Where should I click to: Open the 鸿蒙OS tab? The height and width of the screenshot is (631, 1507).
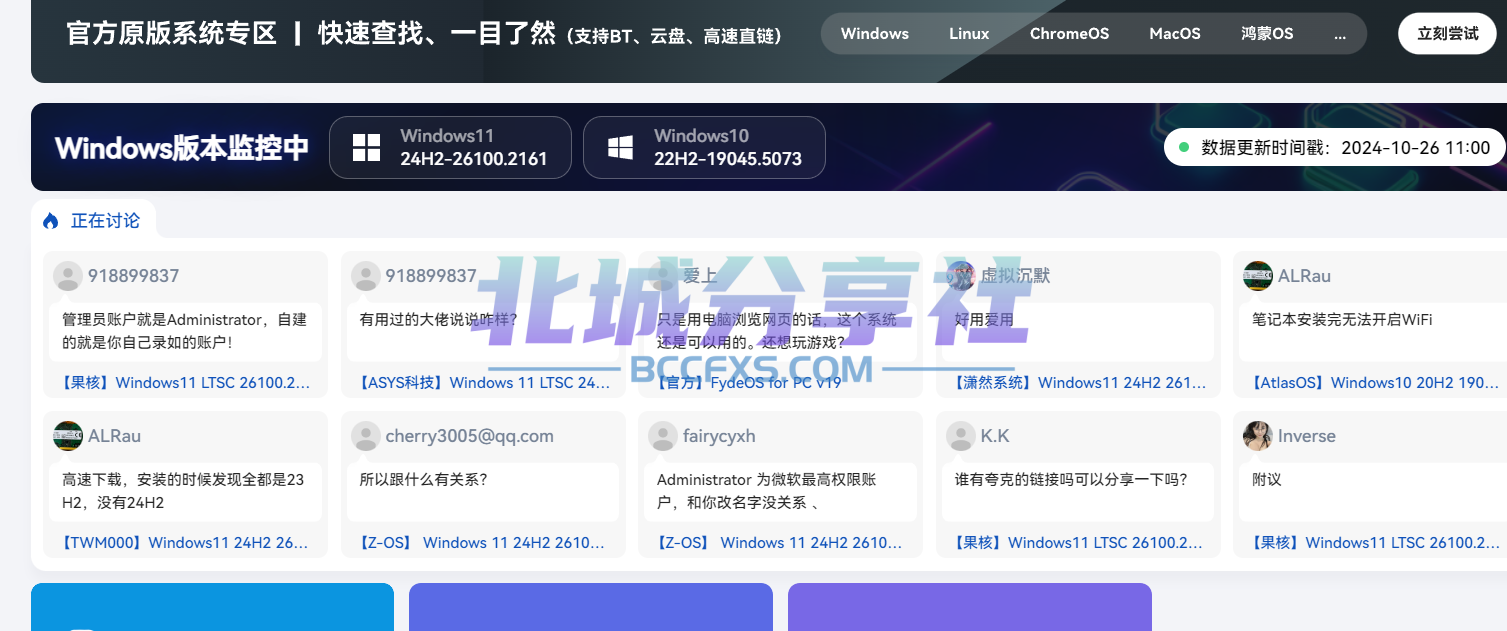pyautogui.click(x=1267, y=33)
